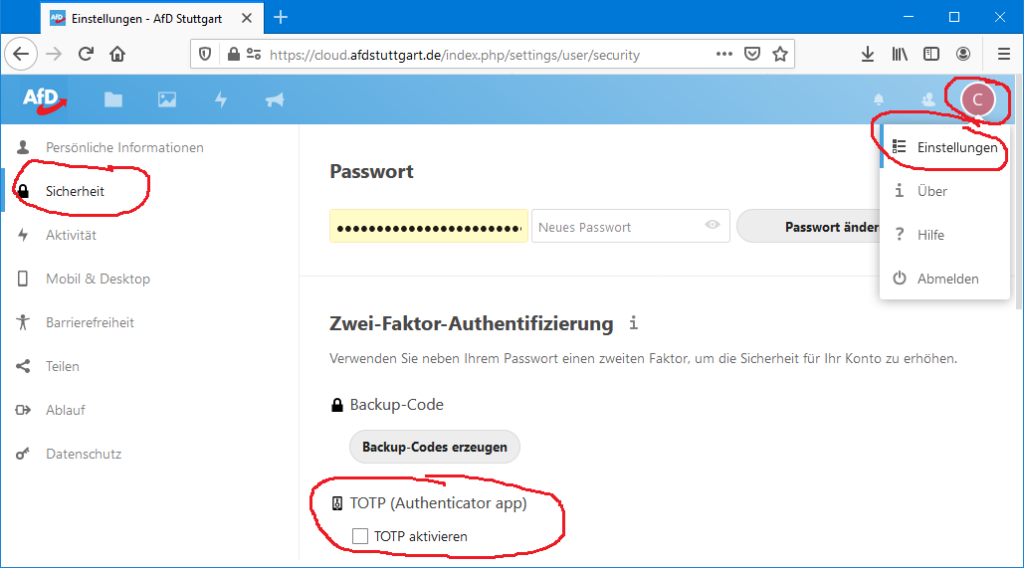Image resolution: width=1024 pixels, height=568 pixels.
Task: Toggle password visibility eye icon
Action: (x=712, y=226)
